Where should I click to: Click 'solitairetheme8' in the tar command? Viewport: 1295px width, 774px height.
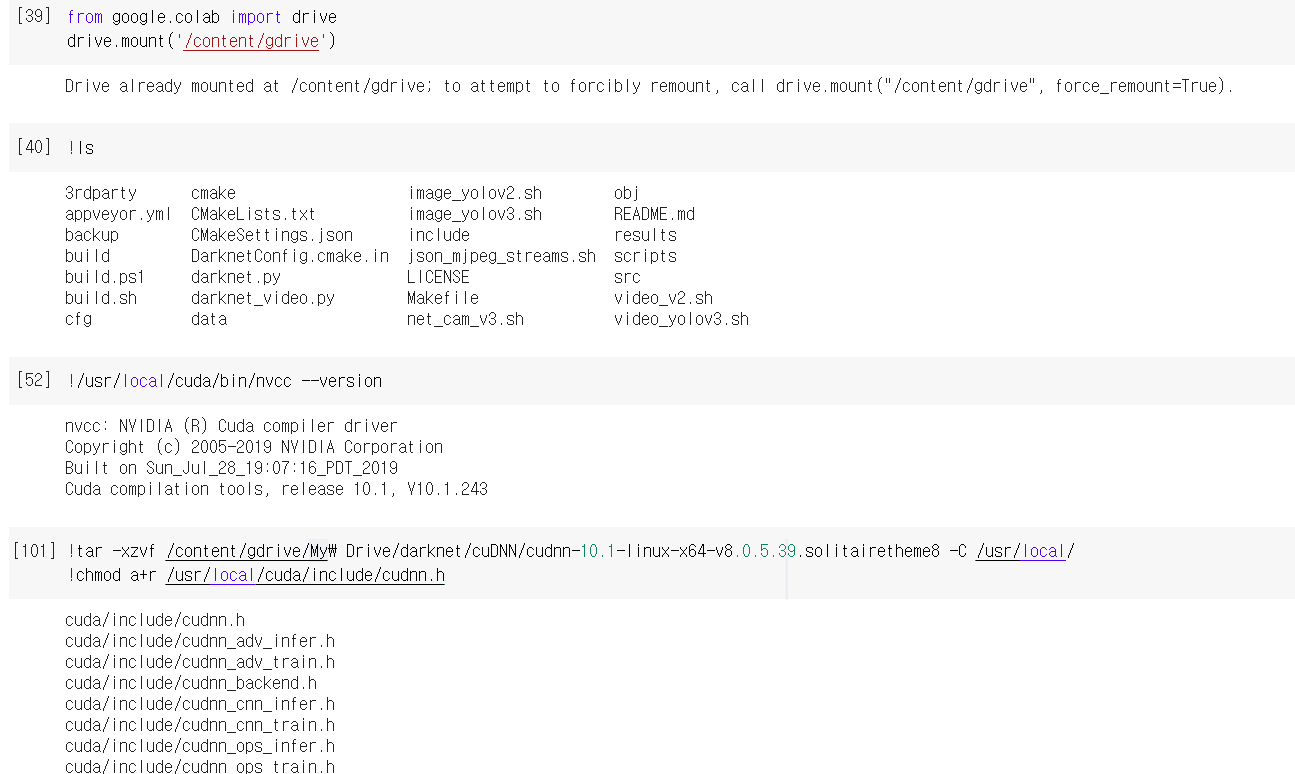(872, 551)
